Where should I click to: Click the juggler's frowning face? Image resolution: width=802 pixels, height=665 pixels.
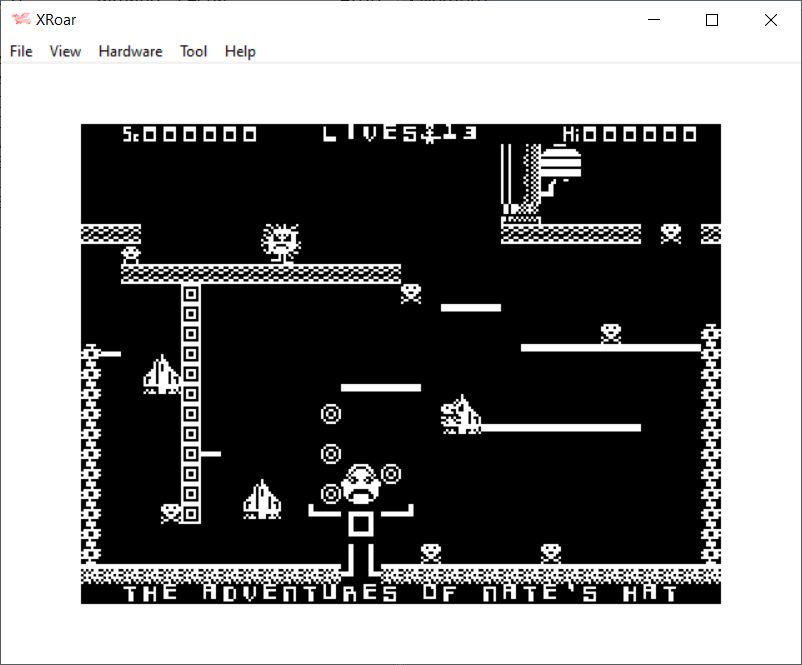361,486
